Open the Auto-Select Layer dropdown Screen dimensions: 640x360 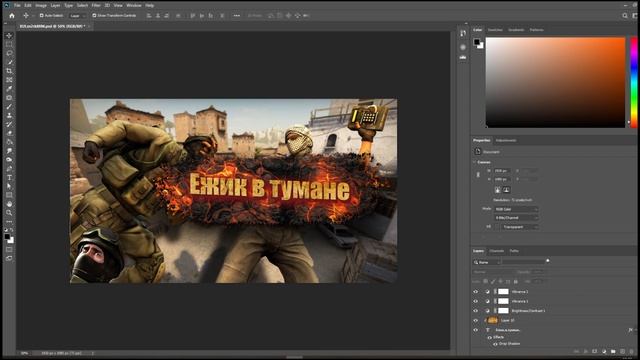tap(78, 16)
